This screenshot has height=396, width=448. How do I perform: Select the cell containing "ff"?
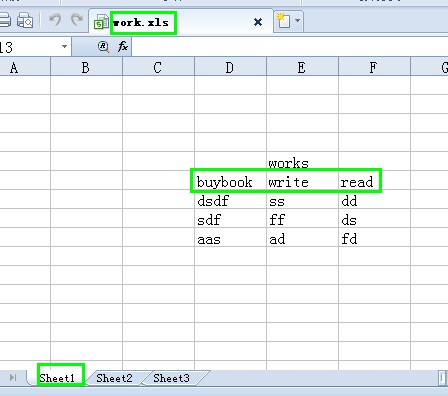pyautogui.click(x=302, y=218)
